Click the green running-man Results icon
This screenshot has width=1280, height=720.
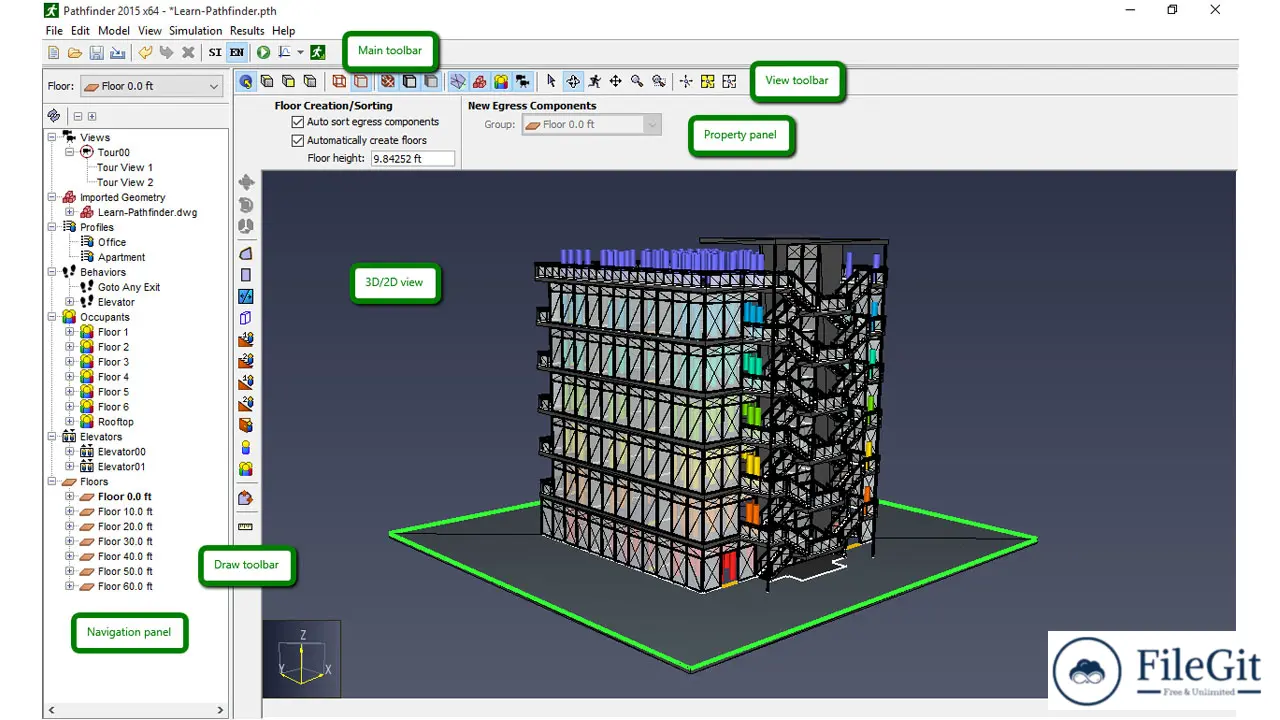(x=318, y=52)
